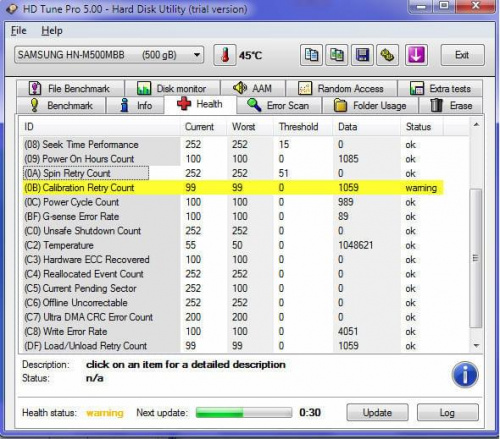Open the Disk monitor tab
500x439 pixels.
[x=172, y=89]
